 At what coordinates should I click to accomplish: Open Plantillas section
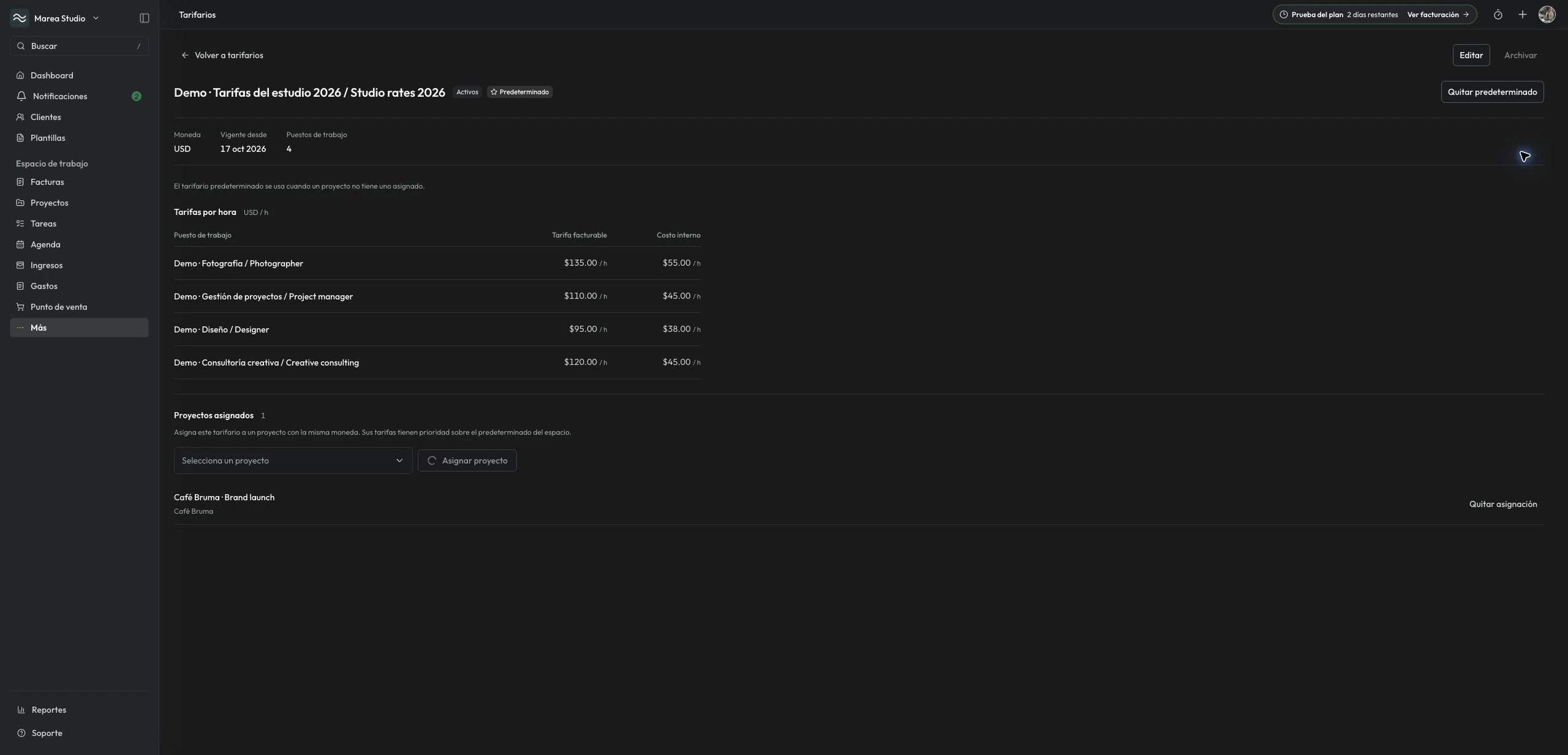tap(79, 138)
